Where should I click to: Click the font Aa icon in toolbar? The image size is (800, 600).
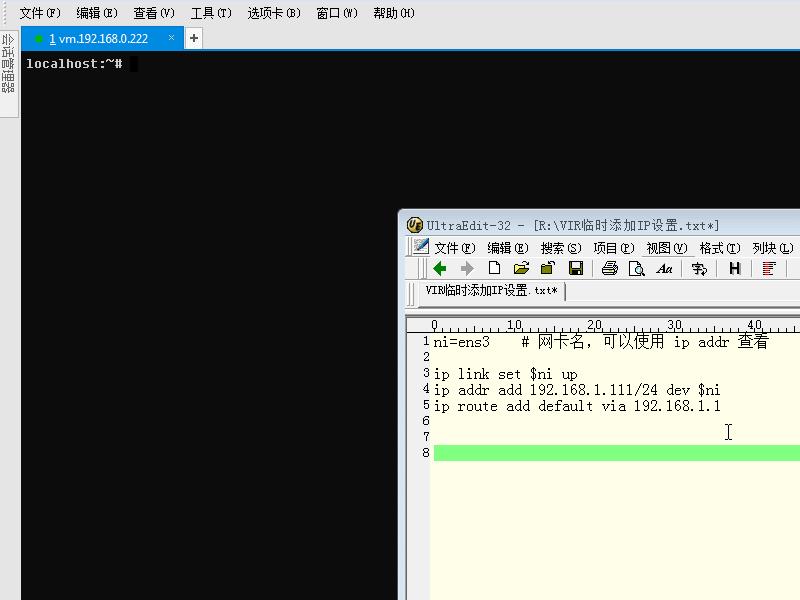click(664, 268)
